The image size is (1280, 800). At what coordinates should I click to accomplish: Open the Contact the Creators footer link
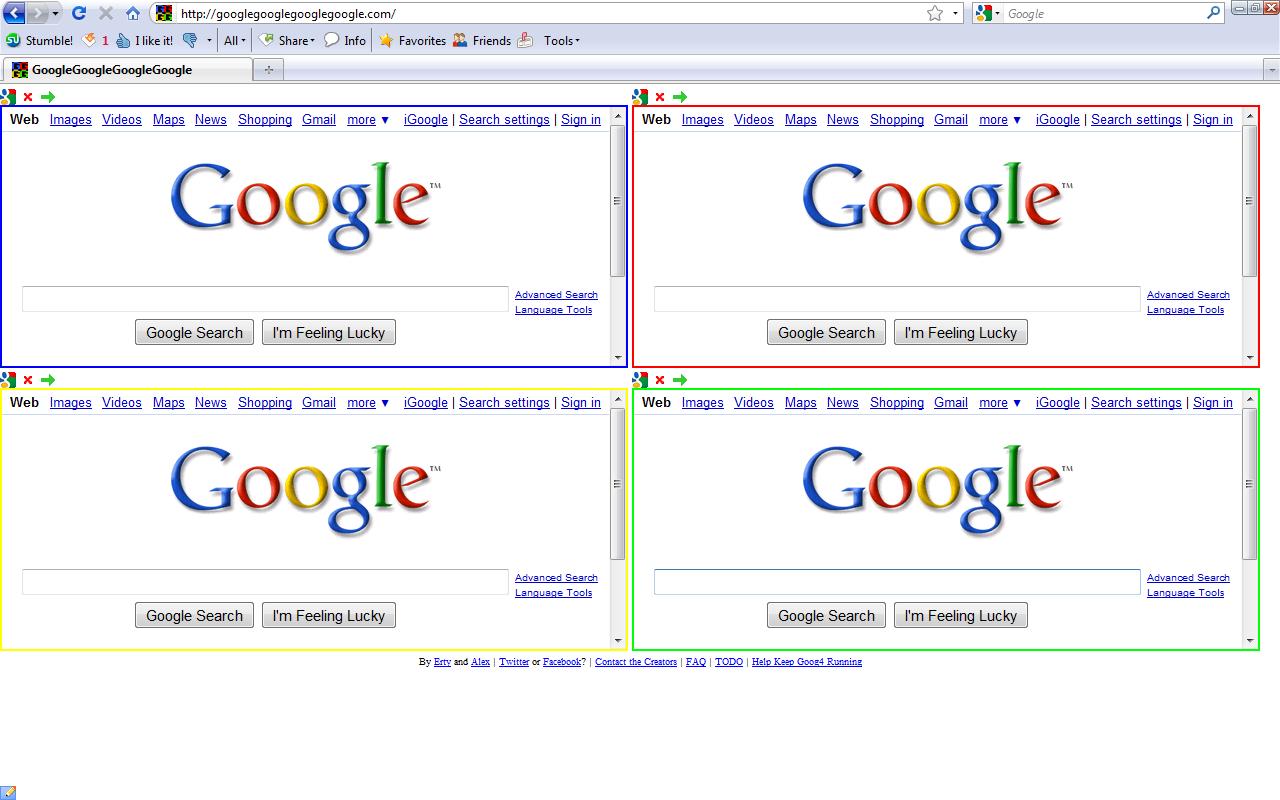(x=636, y=662)
